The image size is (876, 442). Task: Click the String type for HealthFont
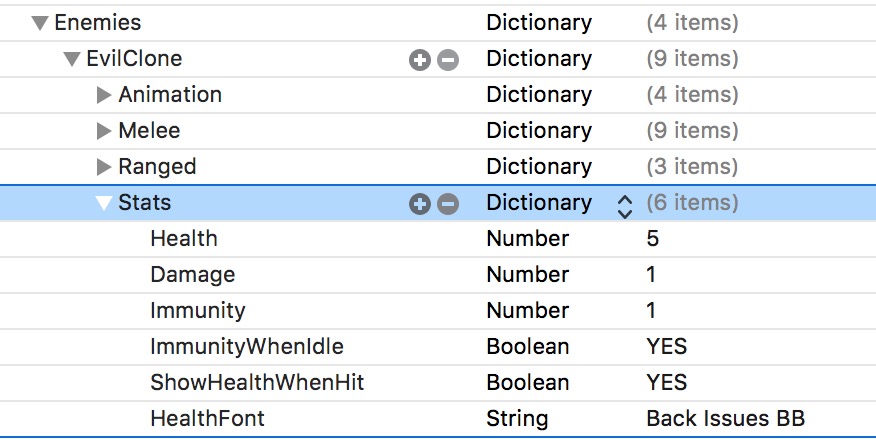(x=517, y=419)
